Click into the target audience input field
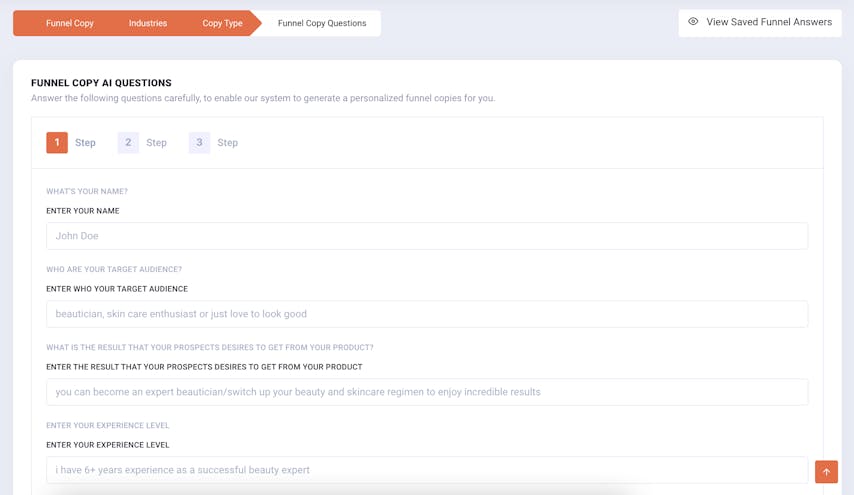The image size is (854, 495). (x=427, y=314)
